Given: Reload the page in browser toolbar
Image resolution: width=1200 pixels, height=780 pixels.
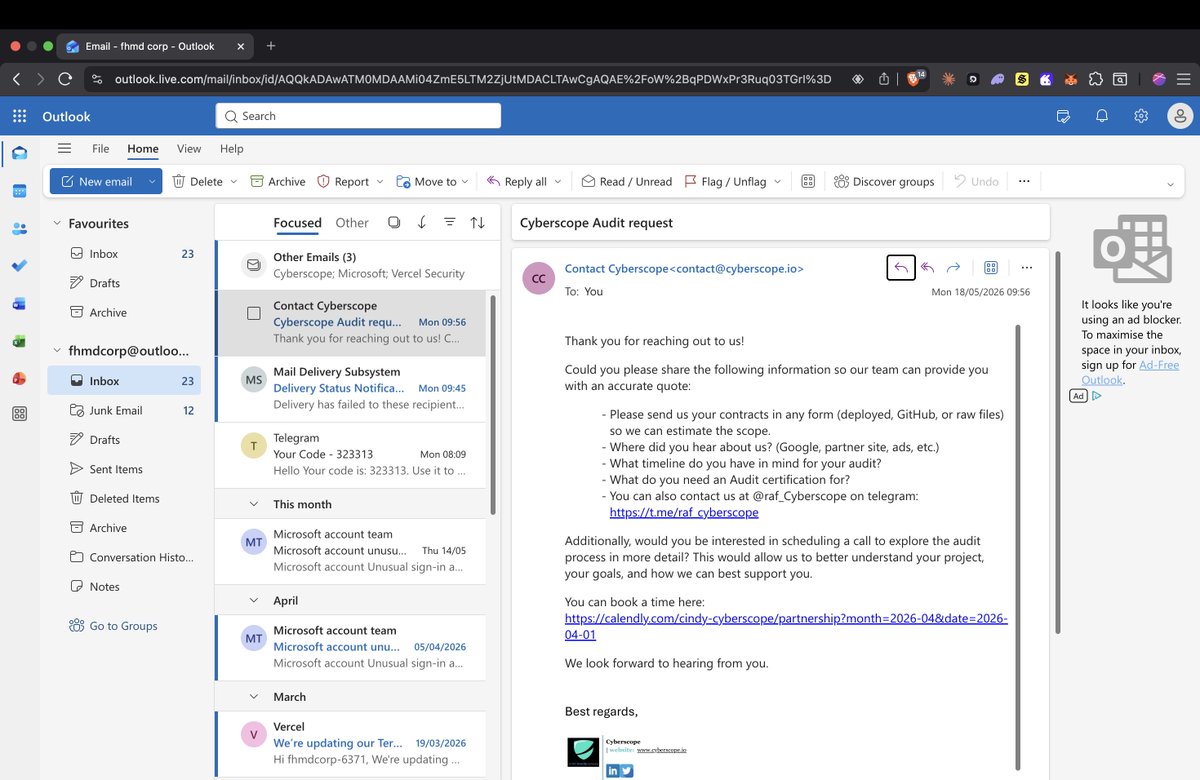Looking at the screenshot, I should 65,79.
